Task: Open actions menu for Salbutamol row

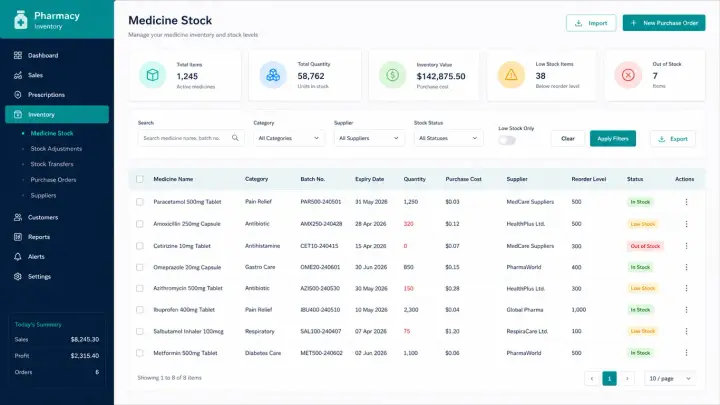Action: [x=686, y=331]
